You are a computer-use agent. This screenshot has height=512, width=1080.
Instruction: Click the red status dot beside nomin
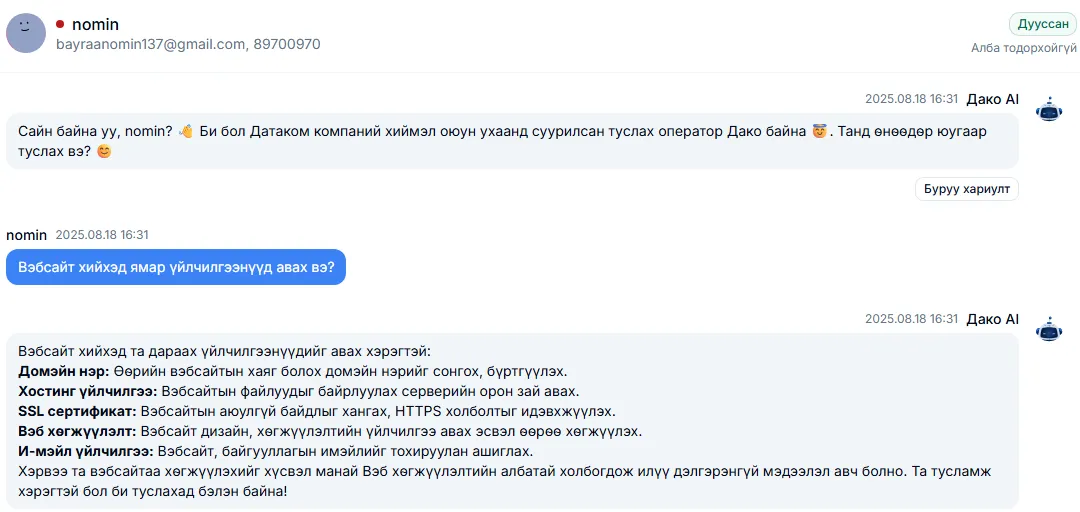point(60,25)
